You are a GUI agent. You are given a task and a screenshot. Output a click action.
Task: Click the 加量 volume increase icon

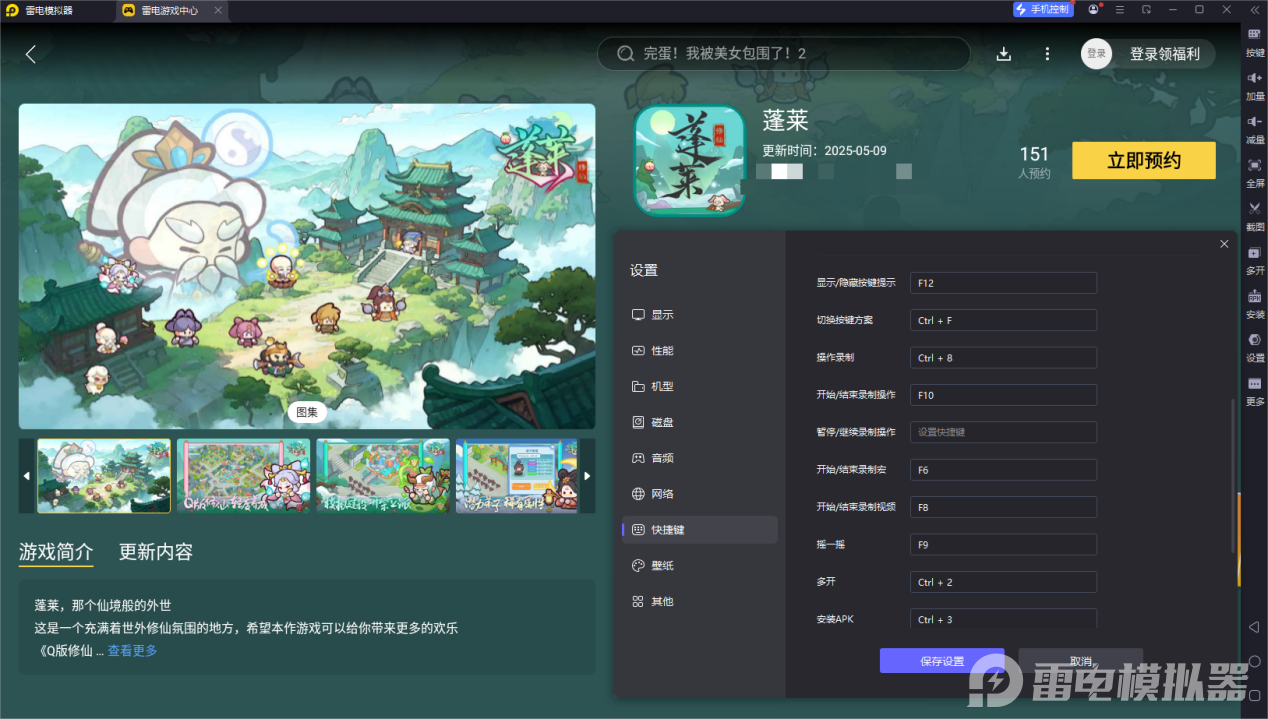pyautogui.click(x=1254, y=84)
